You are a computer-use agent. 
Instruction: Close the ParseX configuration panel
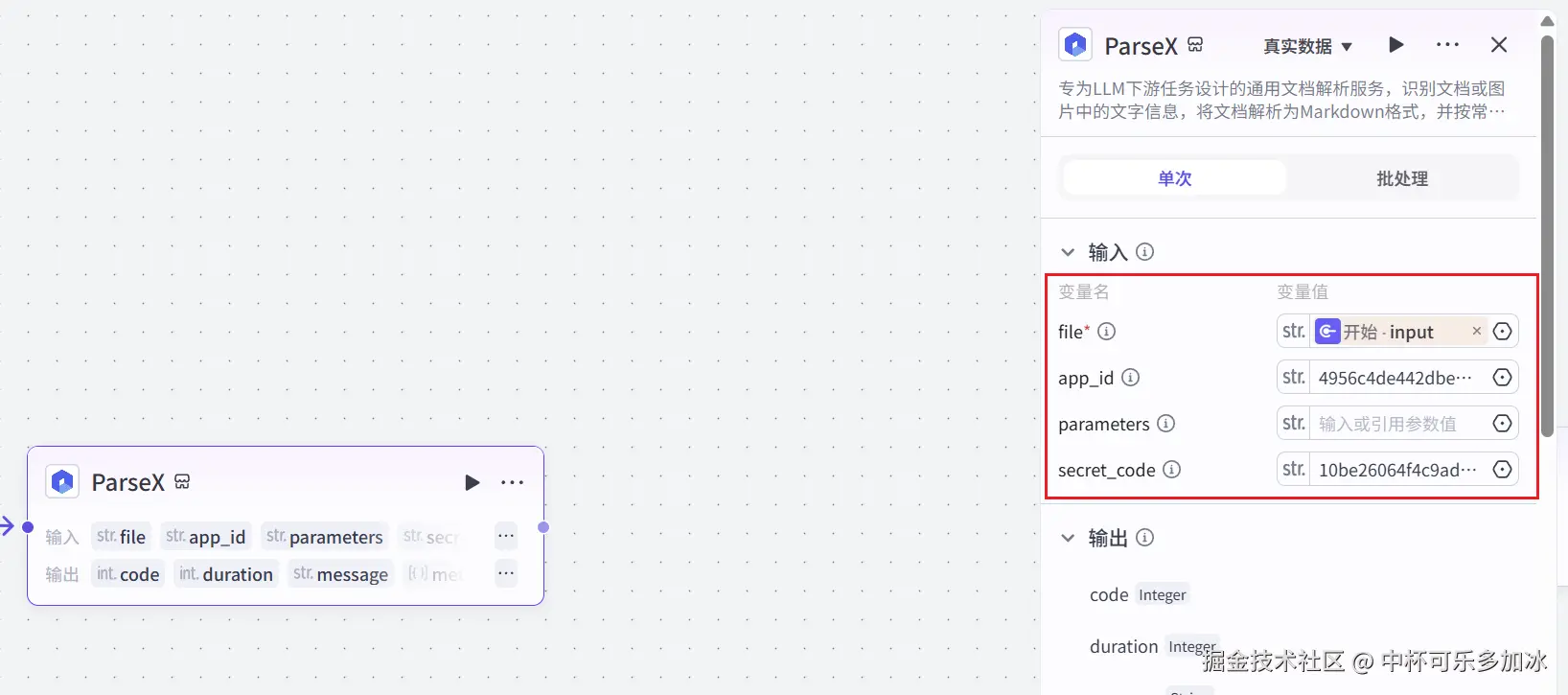point(1499,44)
